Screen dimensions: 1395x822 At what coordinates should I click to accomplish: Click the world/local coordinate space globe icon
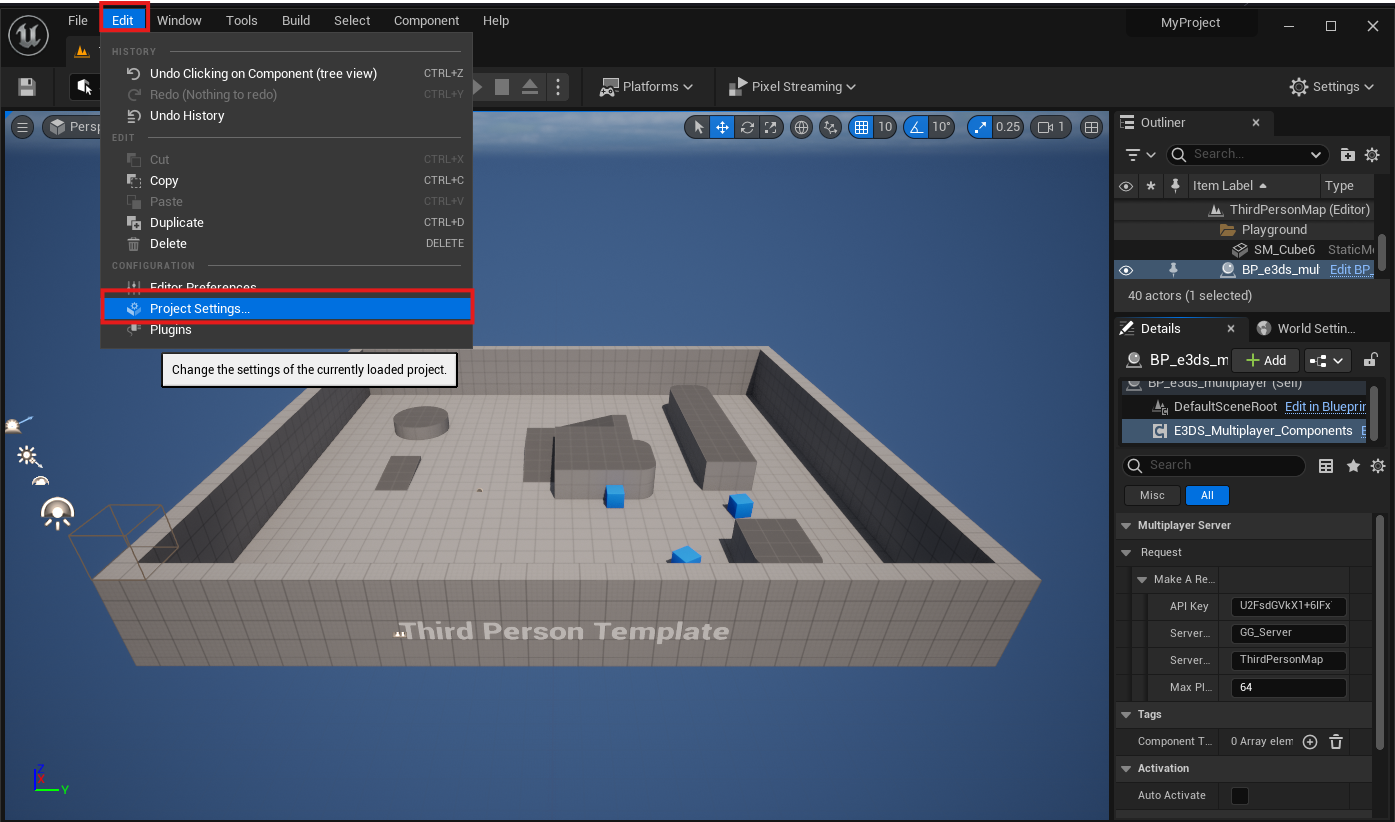pos(801,127)
